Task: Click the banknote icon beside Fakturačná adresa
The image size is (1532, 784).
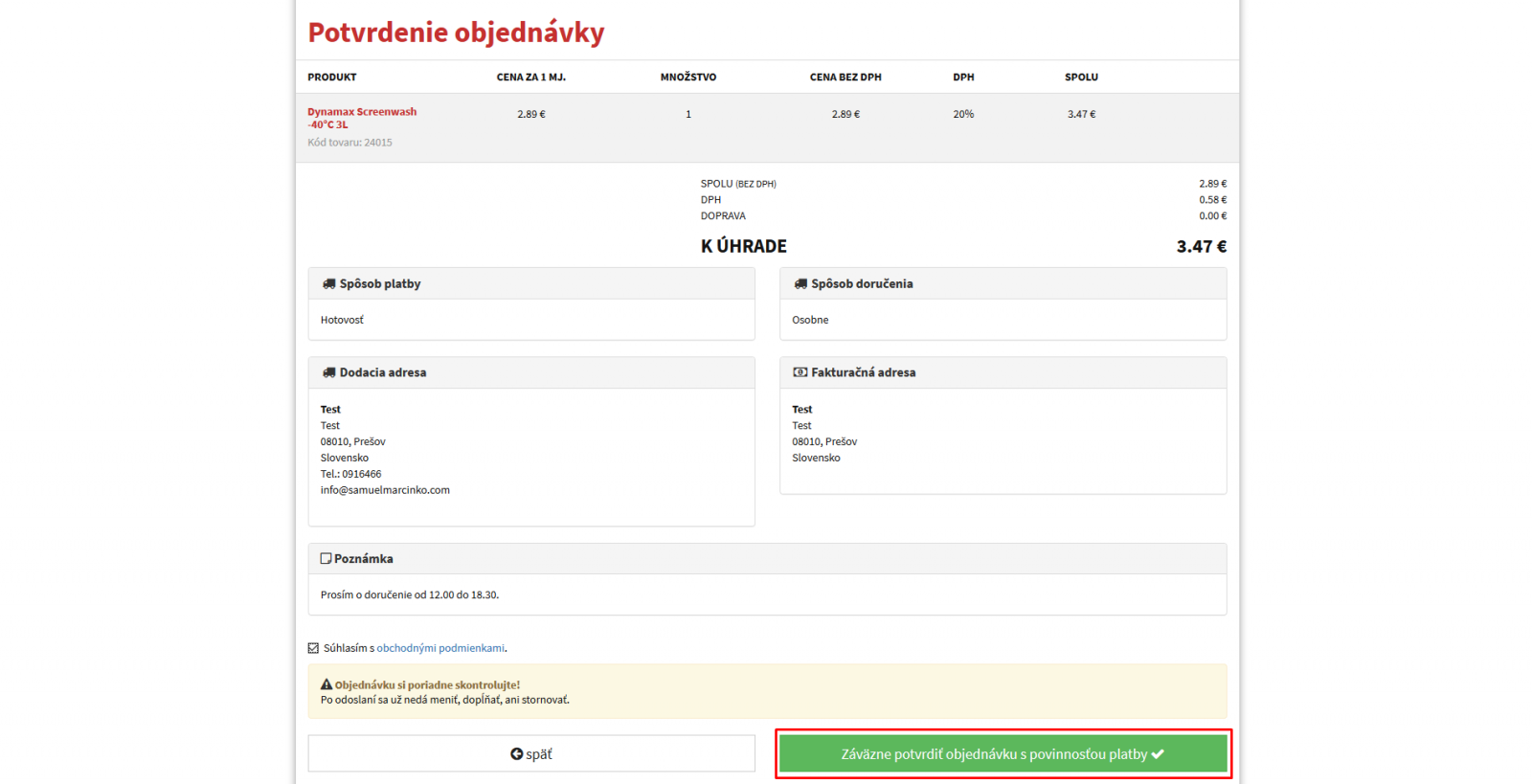Action: coord(800,373)
